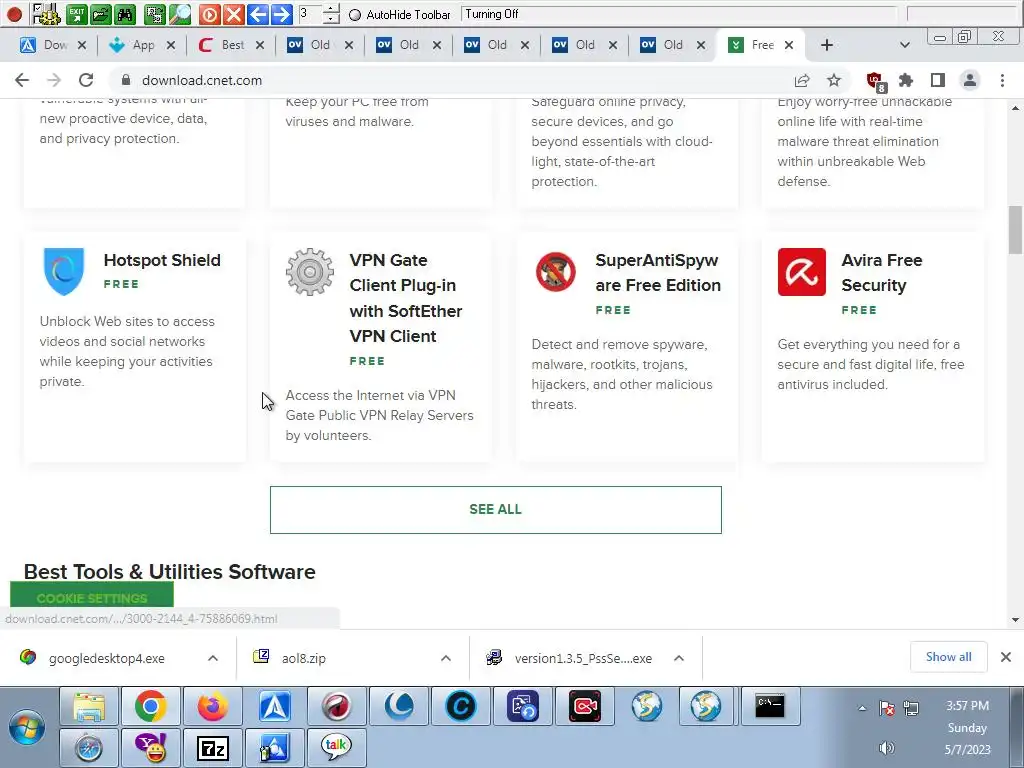Open a new browser tab
This screenshot has height=768, width=1024.
[x=827, y=45]
